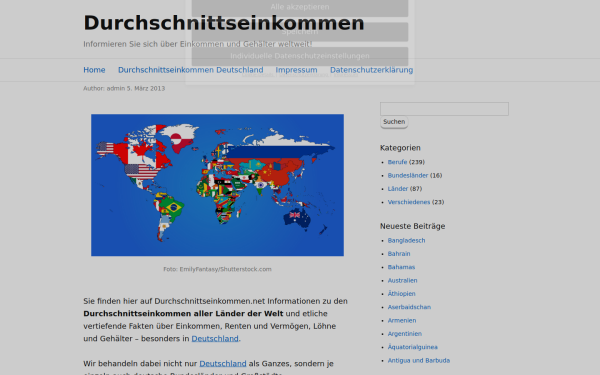Click the 'Foto: EmilyFantasy/Shutterstock.com' caption
This screenshot has height=375, width=600.
point(217,269)
